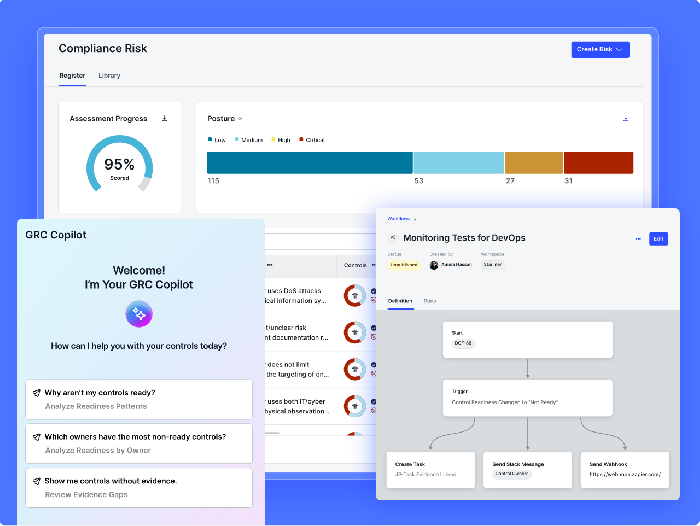Click the icon beside Which owners have most non-ready
The height and width of the screenshot is (526, 700).
37,437
